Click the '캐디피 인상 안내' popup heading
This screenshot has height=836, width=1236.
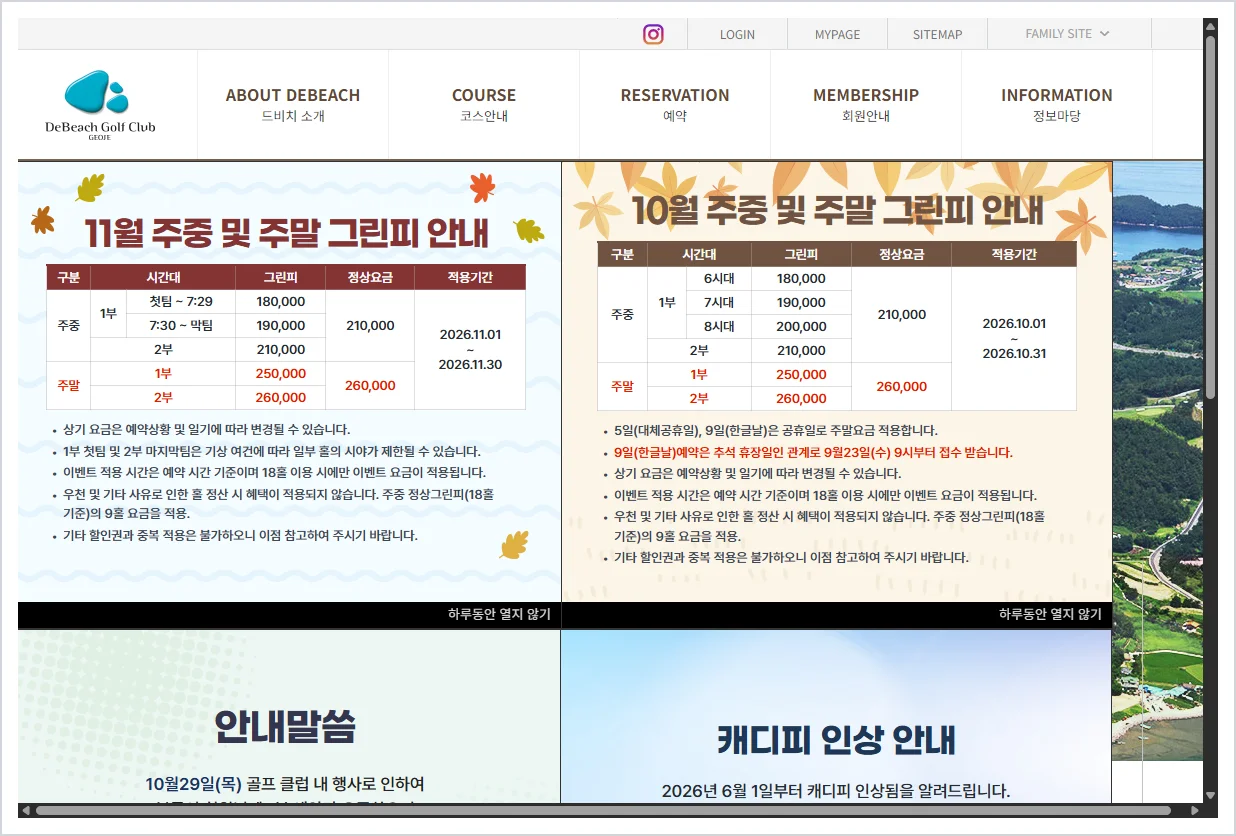(836, 740)
